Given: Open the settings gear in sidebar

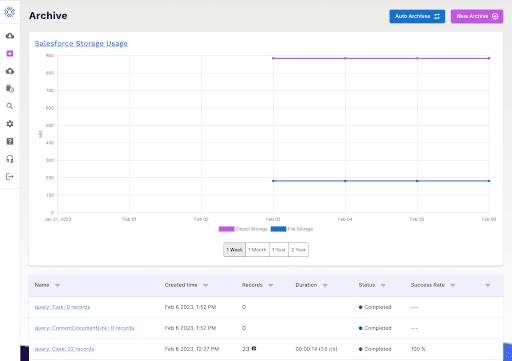Looking at the screenshot, I should (10, 124).
